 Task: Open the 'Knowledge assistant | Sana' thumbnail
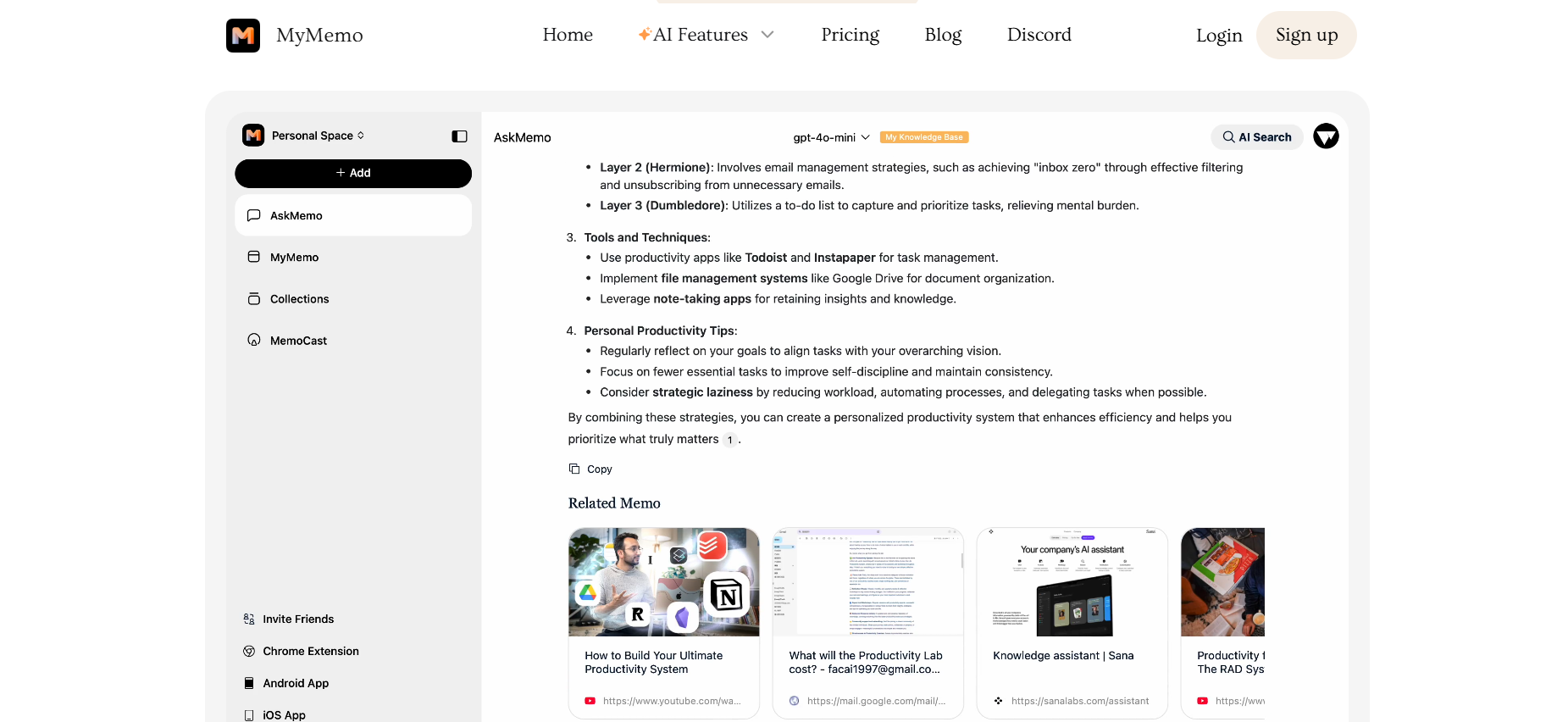click(x=1072, y=582)
